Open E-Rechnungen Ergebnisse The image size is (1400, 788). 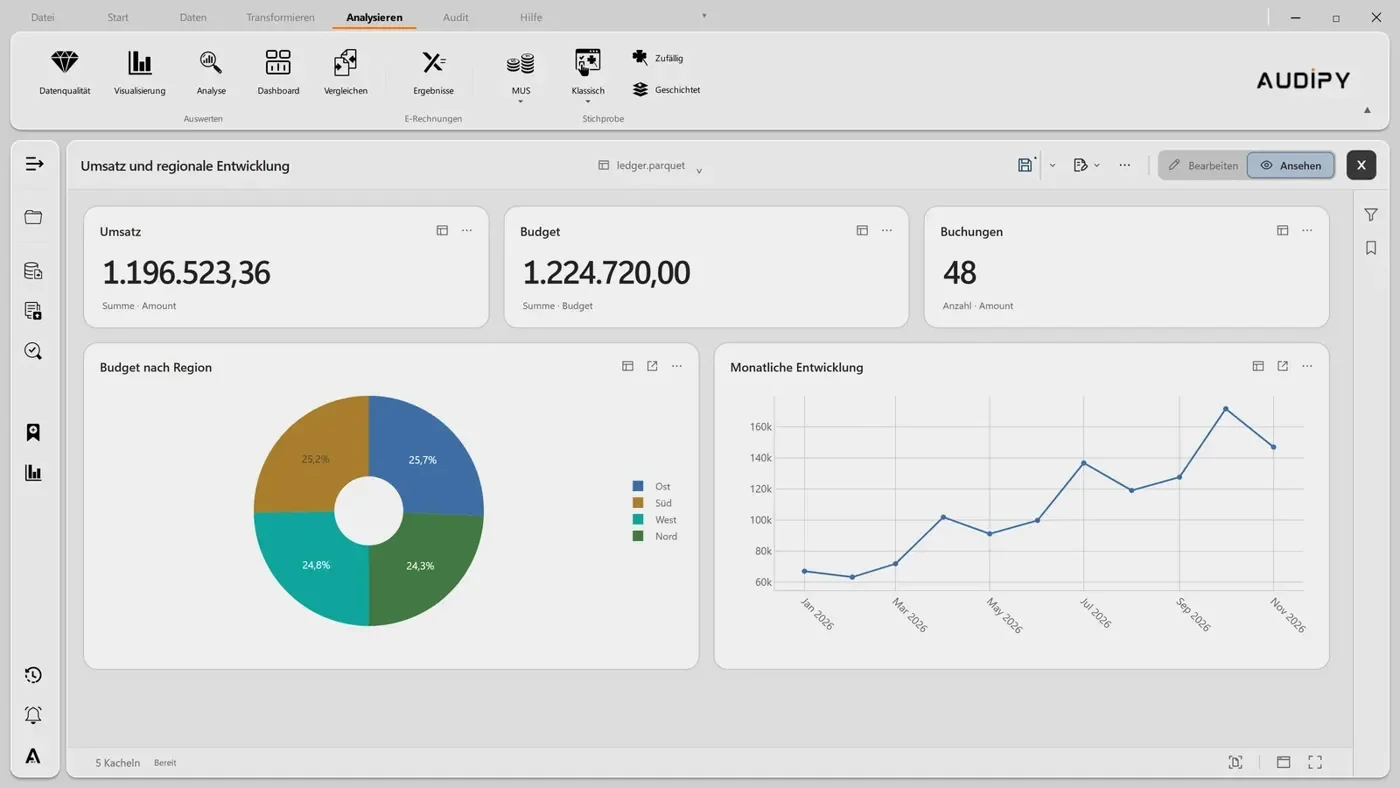click(x=433, y=73)
